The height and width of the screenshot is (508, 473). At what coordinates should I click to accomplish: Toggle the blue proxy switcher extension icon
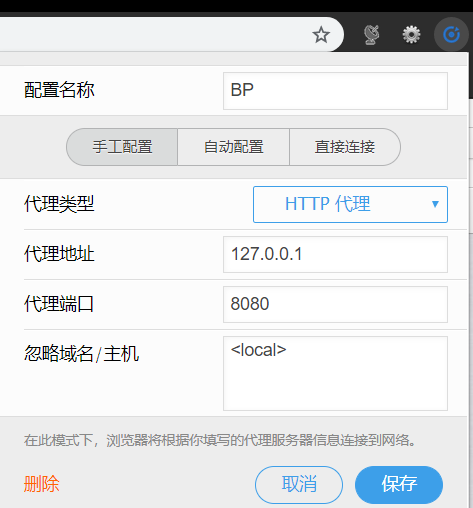[x=451, y=34]
